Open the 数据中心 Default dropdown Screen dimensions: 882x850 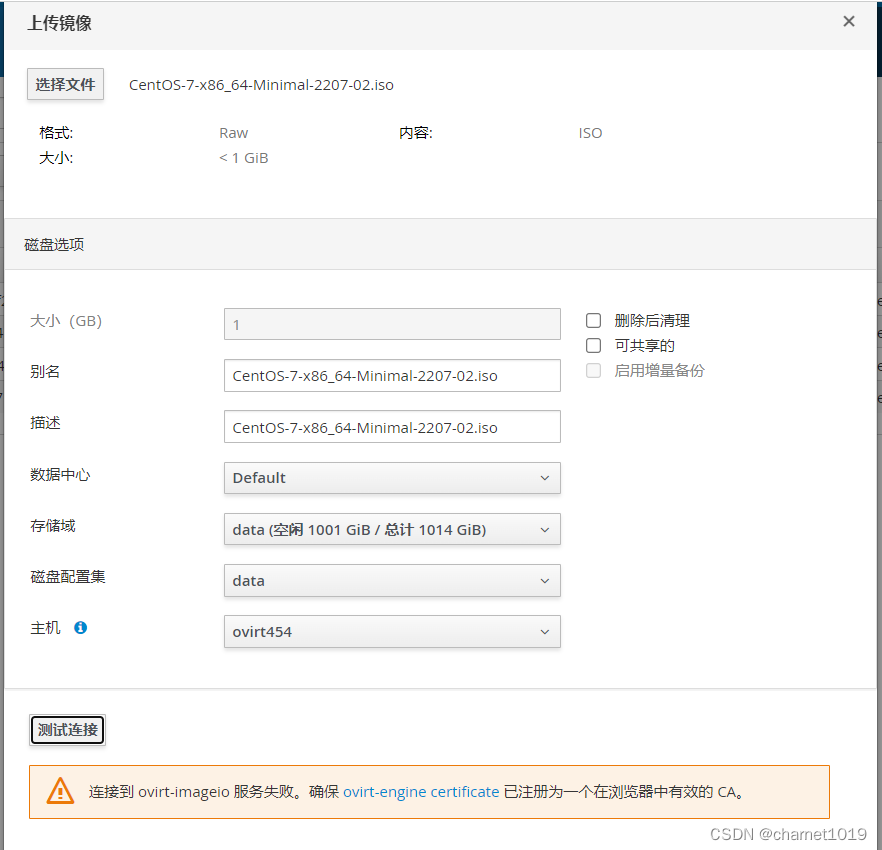pos(392,478)
